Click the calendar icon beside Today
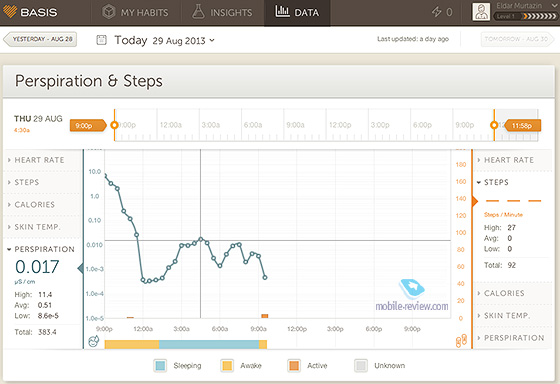The image size is (560, 384). (x=101, y=40)
